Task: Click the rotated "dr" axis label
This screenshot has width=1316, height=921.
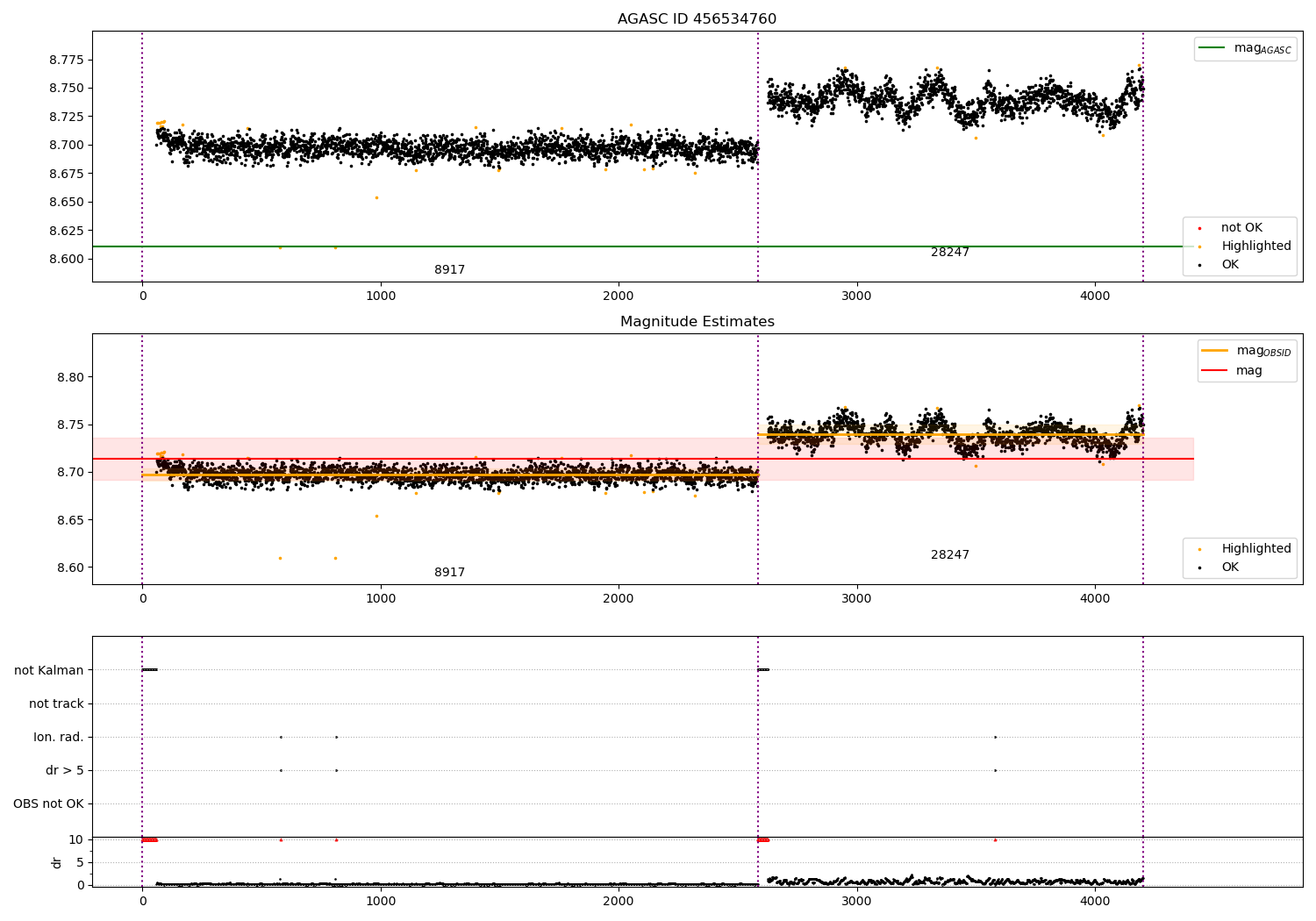Action: [x=57, y=863]
